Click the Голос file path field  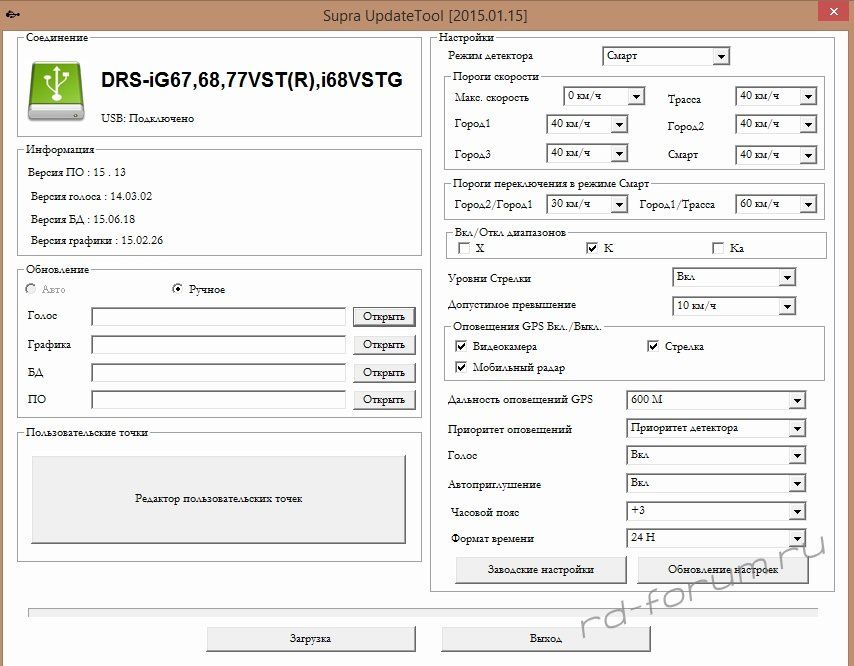coord(218,316)
